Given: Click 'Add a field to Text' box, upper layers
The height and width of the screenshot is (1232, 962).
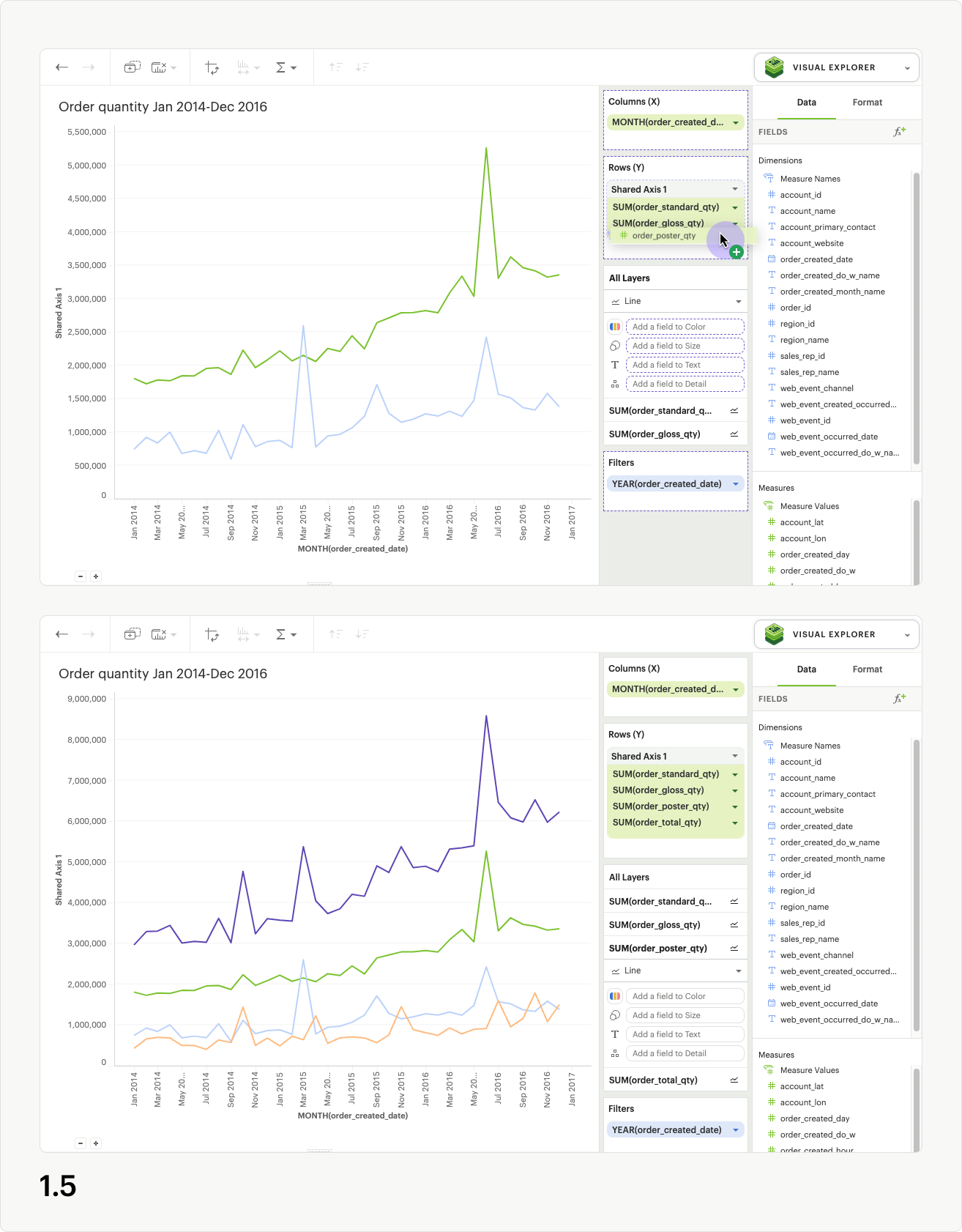Looking at the screenshot, I should tap(685, 365).
